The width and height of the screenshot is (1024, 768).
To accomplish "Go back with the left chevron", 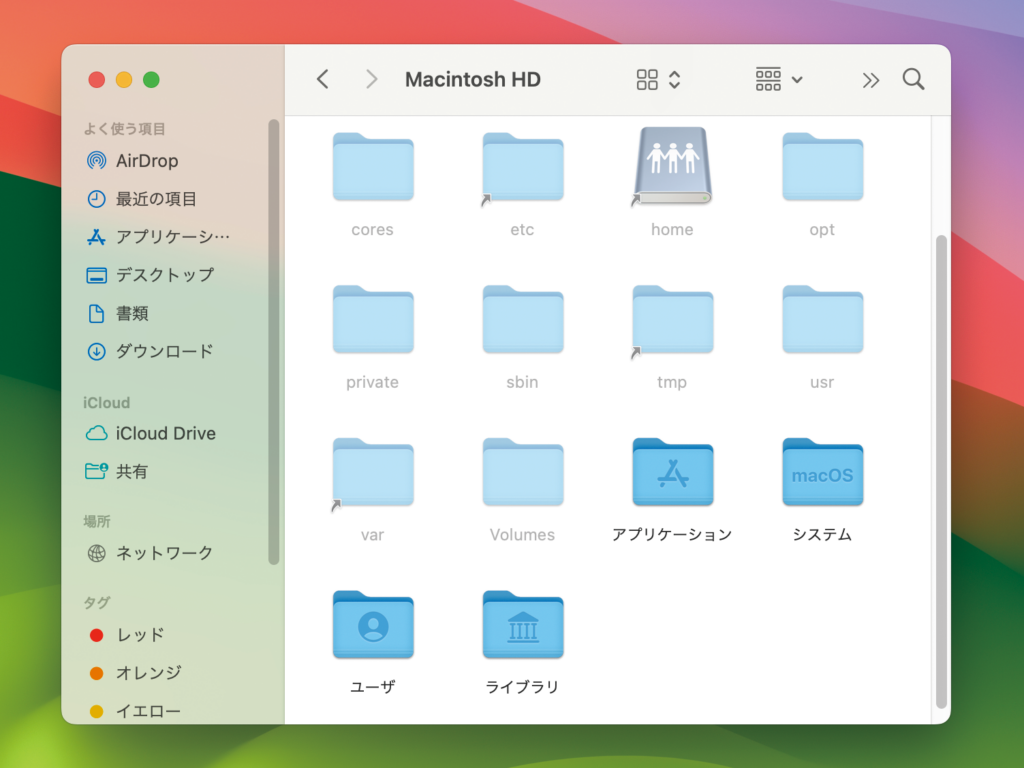I will tap(323, 80).
